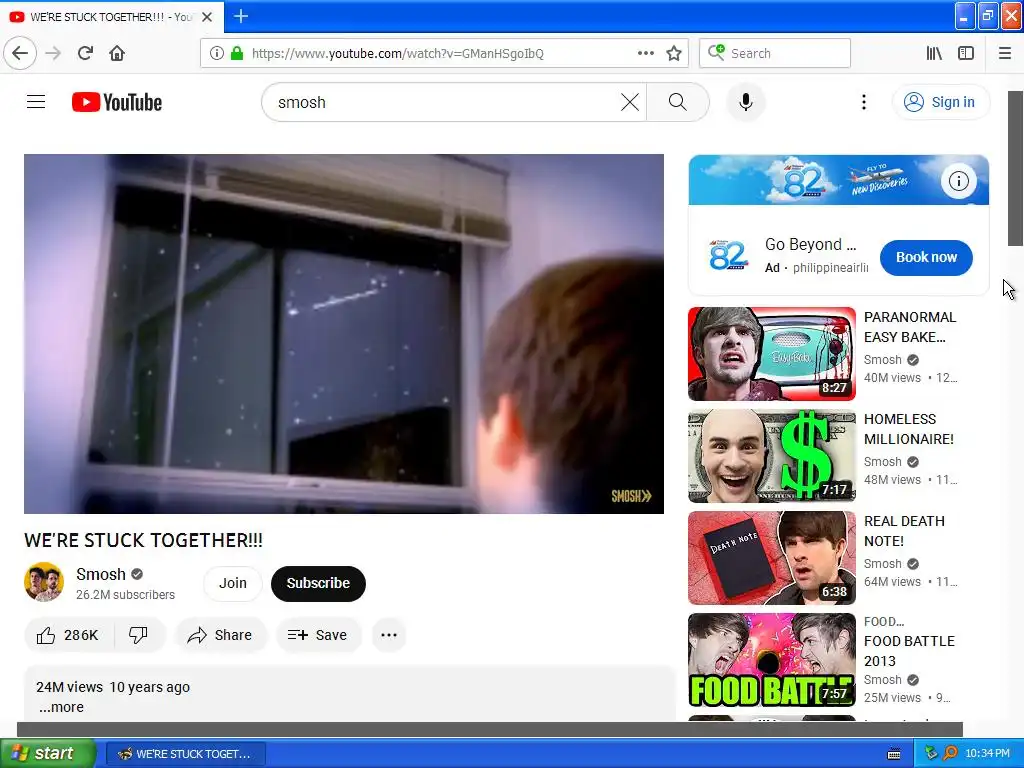The width and height of the screenshot is (1024, 768).
Task: Subscribe to the Smosh channel
Action: [318, 583]
